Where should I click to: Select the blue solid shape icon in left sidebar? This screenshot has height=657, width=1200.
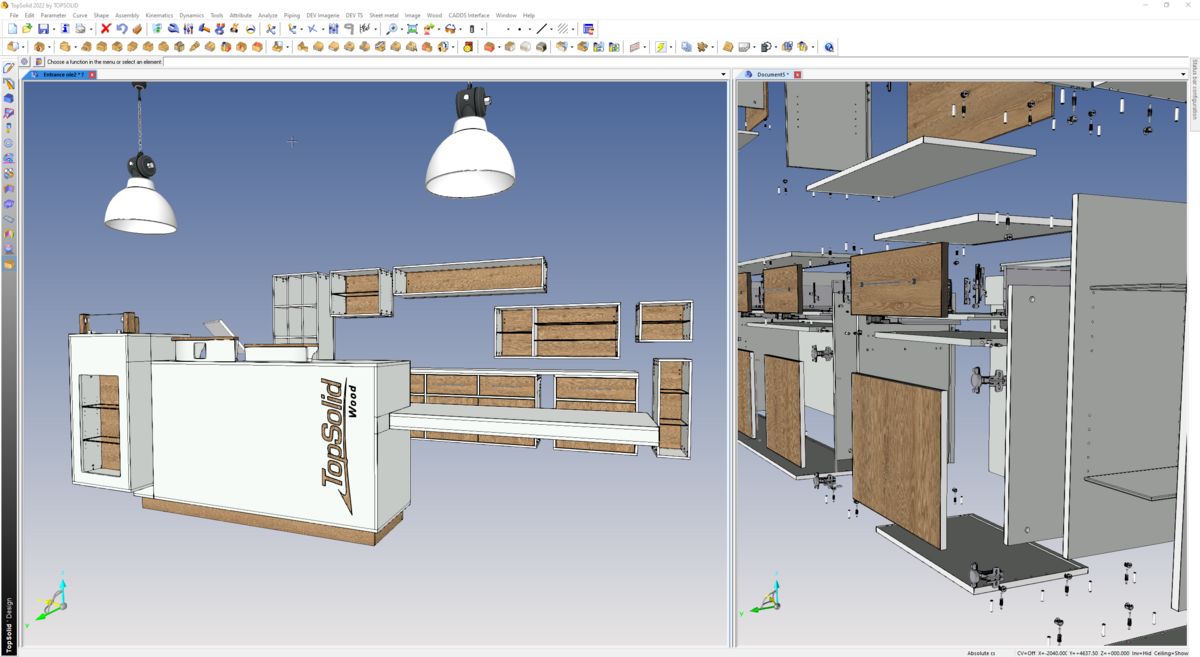pos(9,98)
